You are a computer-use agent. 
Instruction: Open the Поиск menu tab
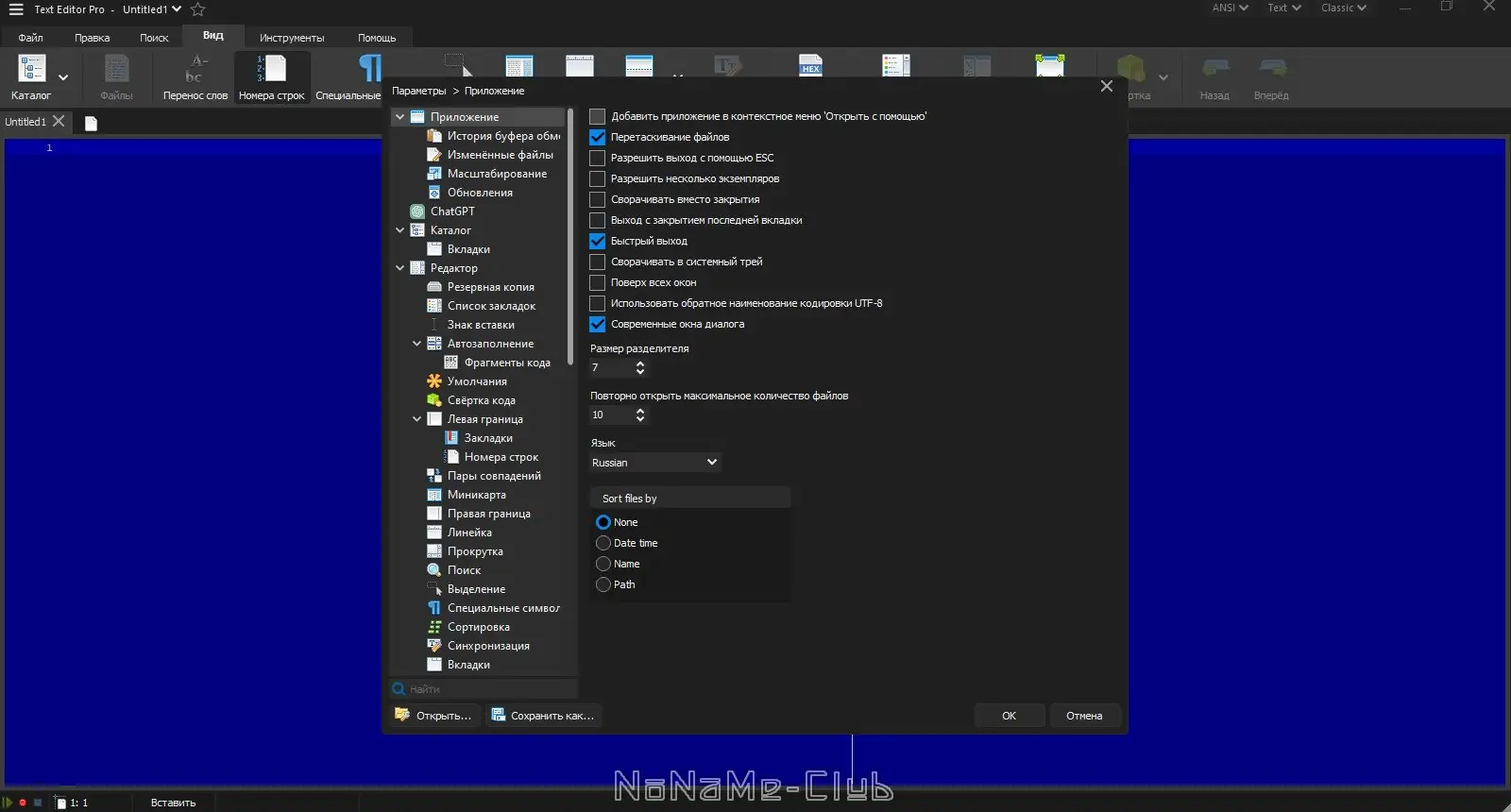(154, 38)
